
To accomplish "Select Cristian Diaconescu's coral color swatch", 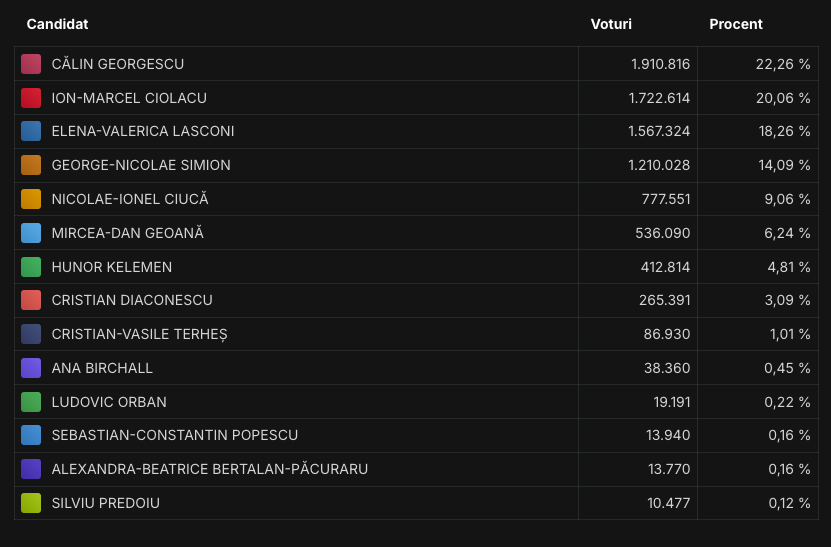I will click(x=31, y=300).
